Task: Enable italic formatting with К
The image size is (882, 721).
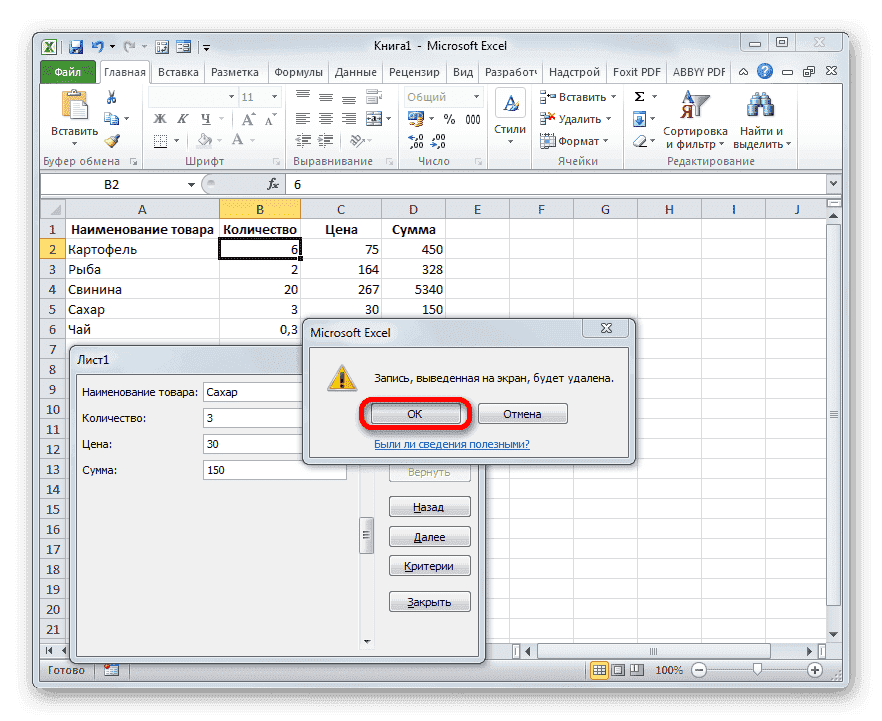Action: point(182,118)
